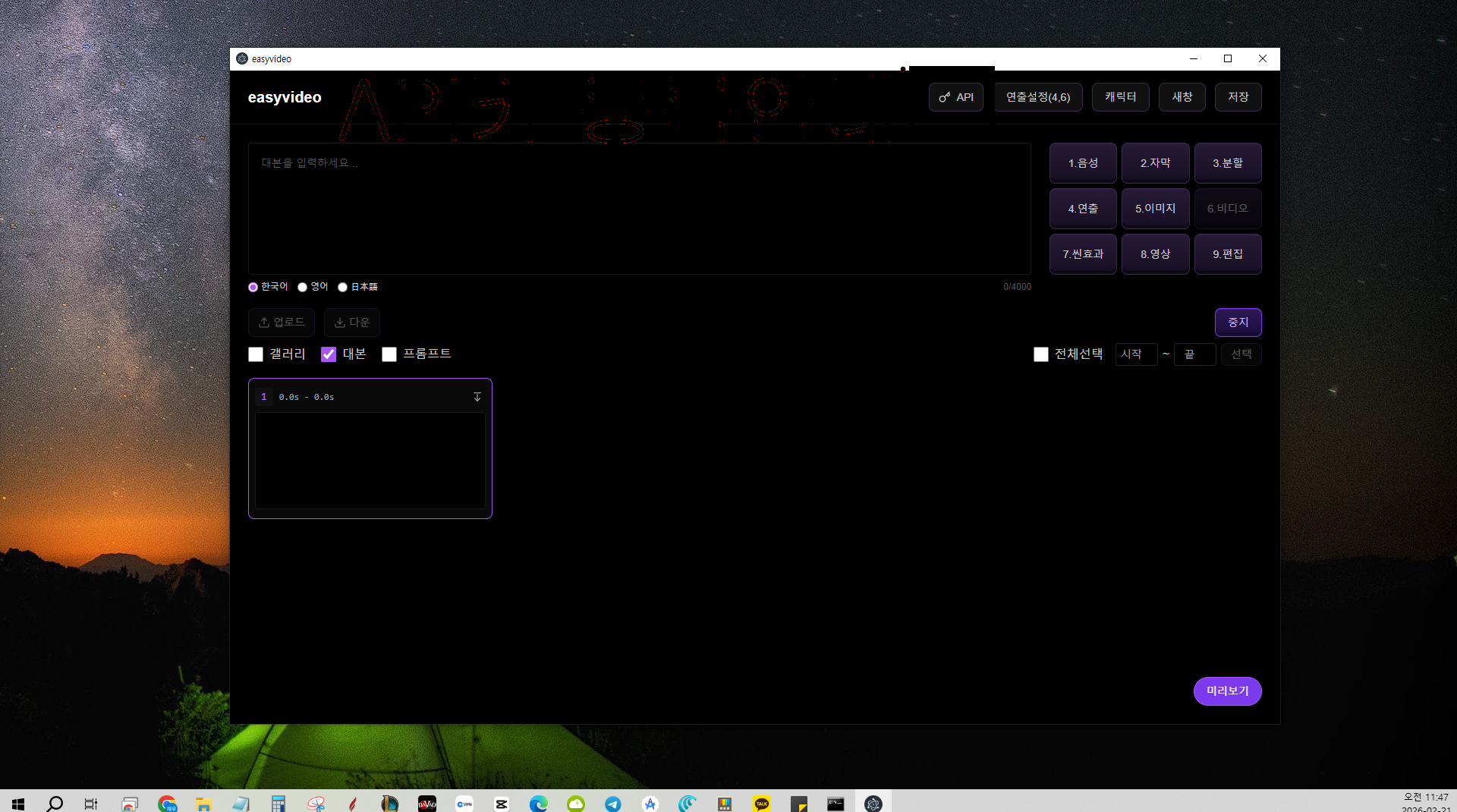Click the download icon button
This screenshot has height=812, width=1457.
[352, 323]
